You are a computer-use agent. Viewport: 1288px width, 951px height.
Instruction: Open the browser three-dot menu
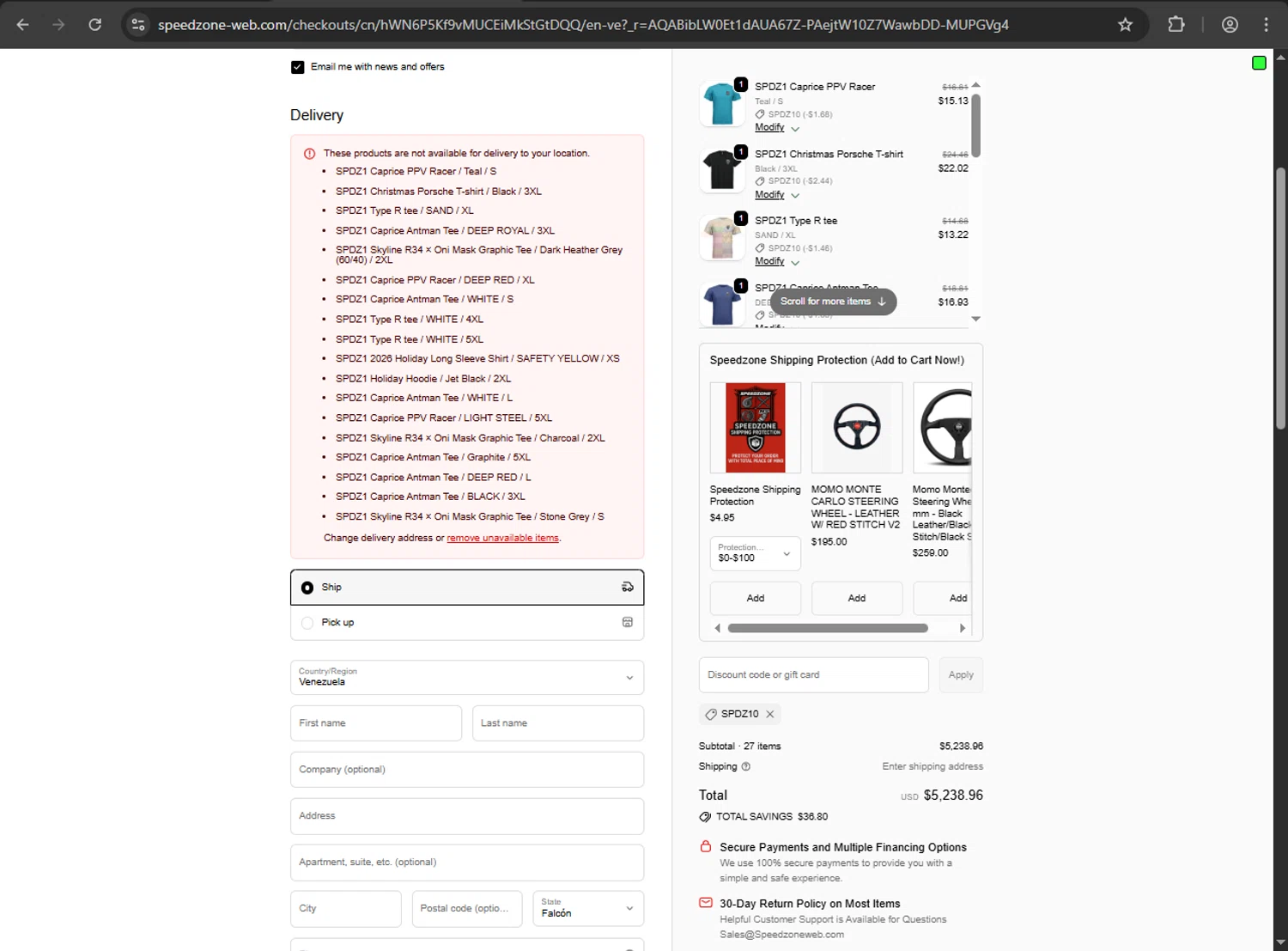(x=1266, y=25)
